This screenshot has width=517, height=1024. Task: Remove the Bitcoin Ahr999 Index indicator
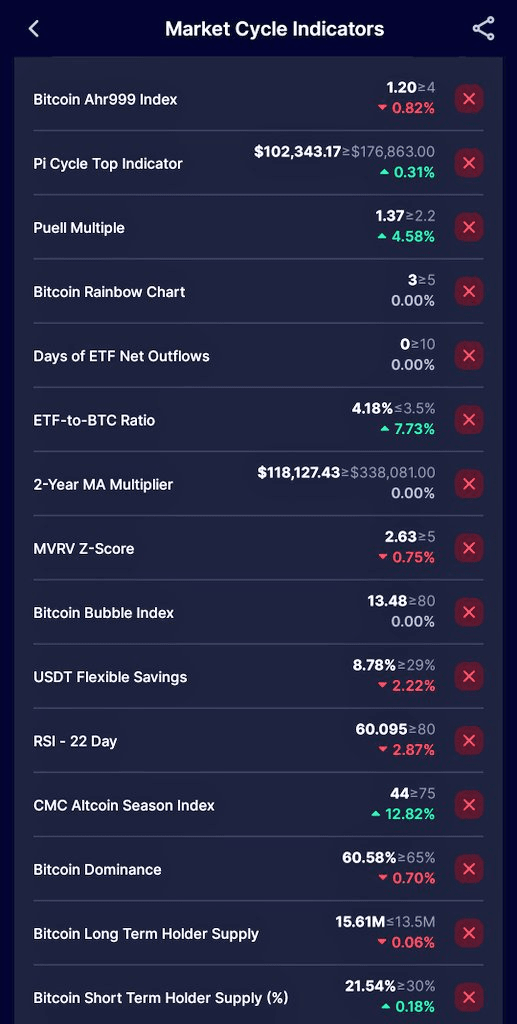point(469,99)
